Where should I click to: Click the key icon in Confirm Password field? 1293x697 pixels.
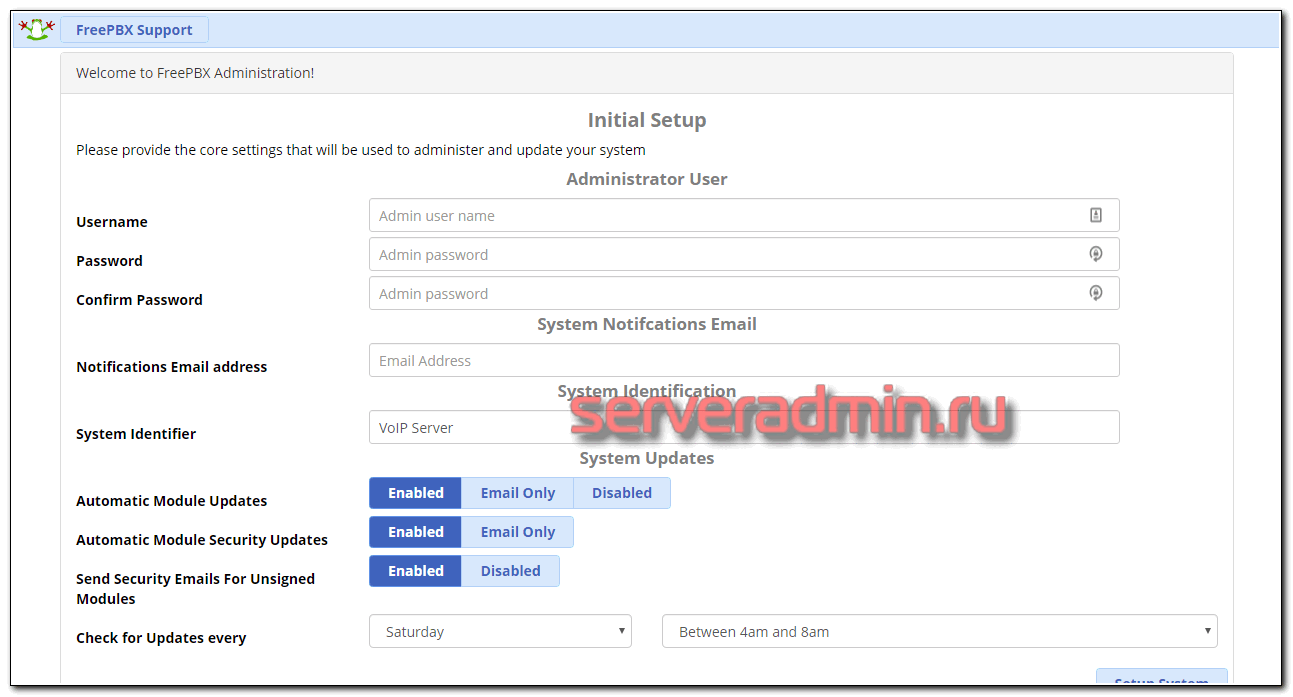point(1096,293)
